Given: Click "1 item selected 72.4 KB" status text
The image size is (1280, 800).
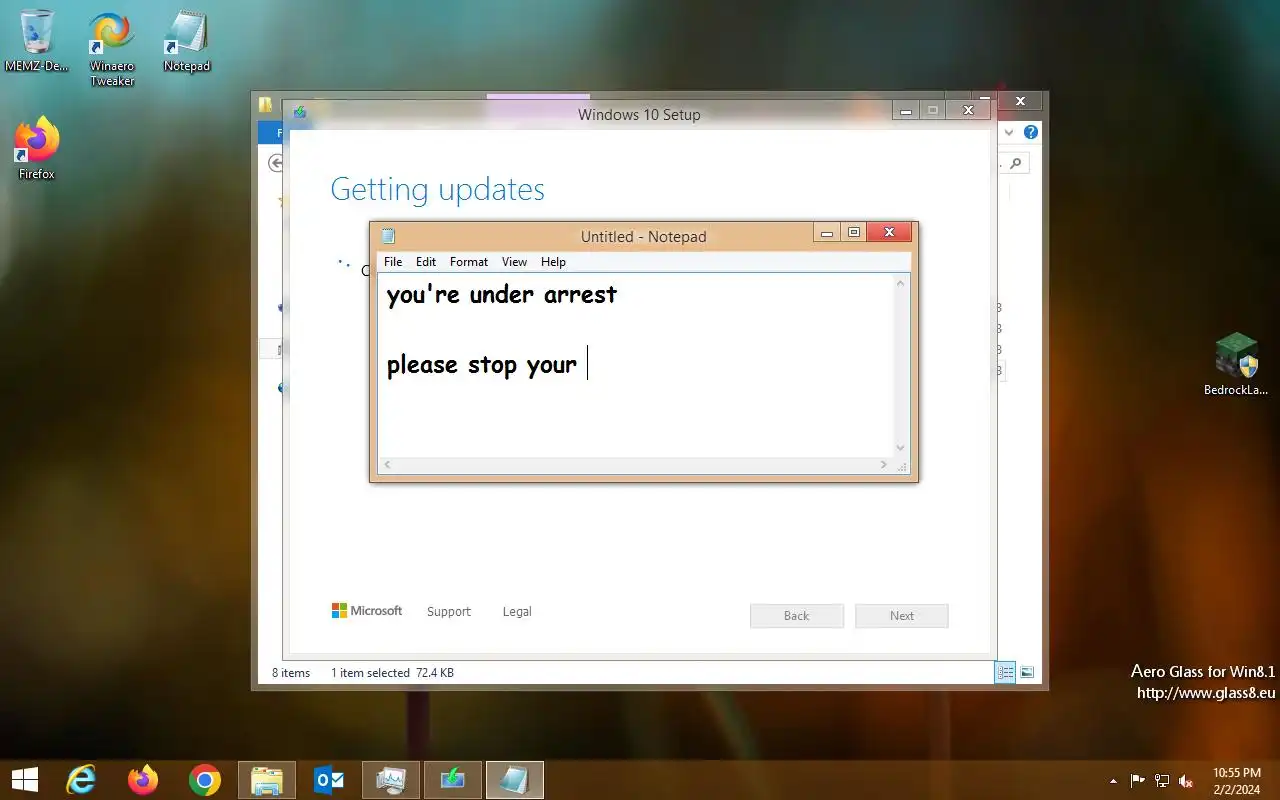Looking at the screenshot, I should coord(392,673).
